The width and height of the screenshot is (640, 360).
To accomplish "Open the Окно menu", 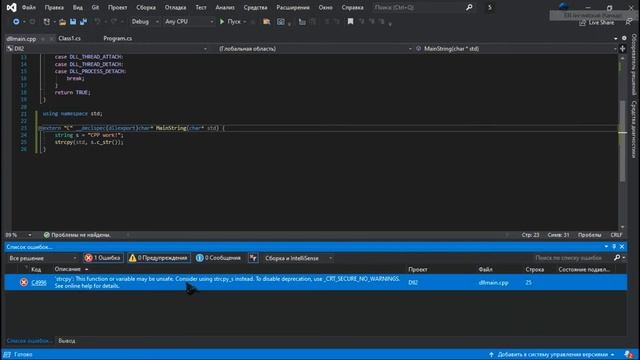I will 325,7.
